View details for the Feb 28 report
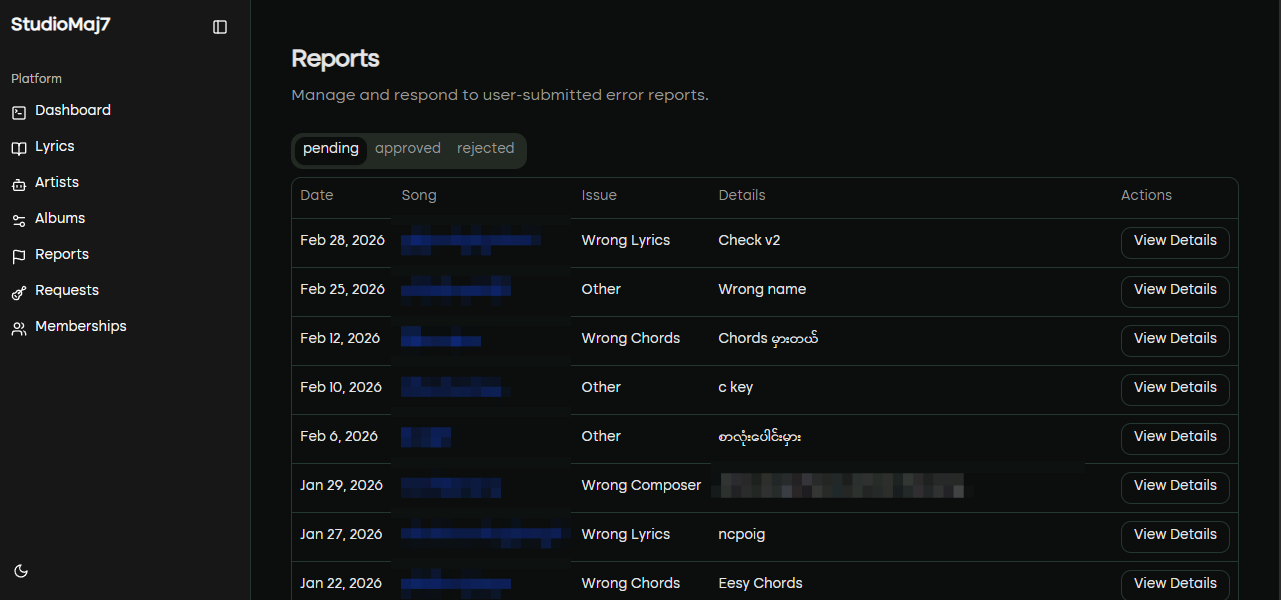The image size is (1281, 600). click(1175, 242)
